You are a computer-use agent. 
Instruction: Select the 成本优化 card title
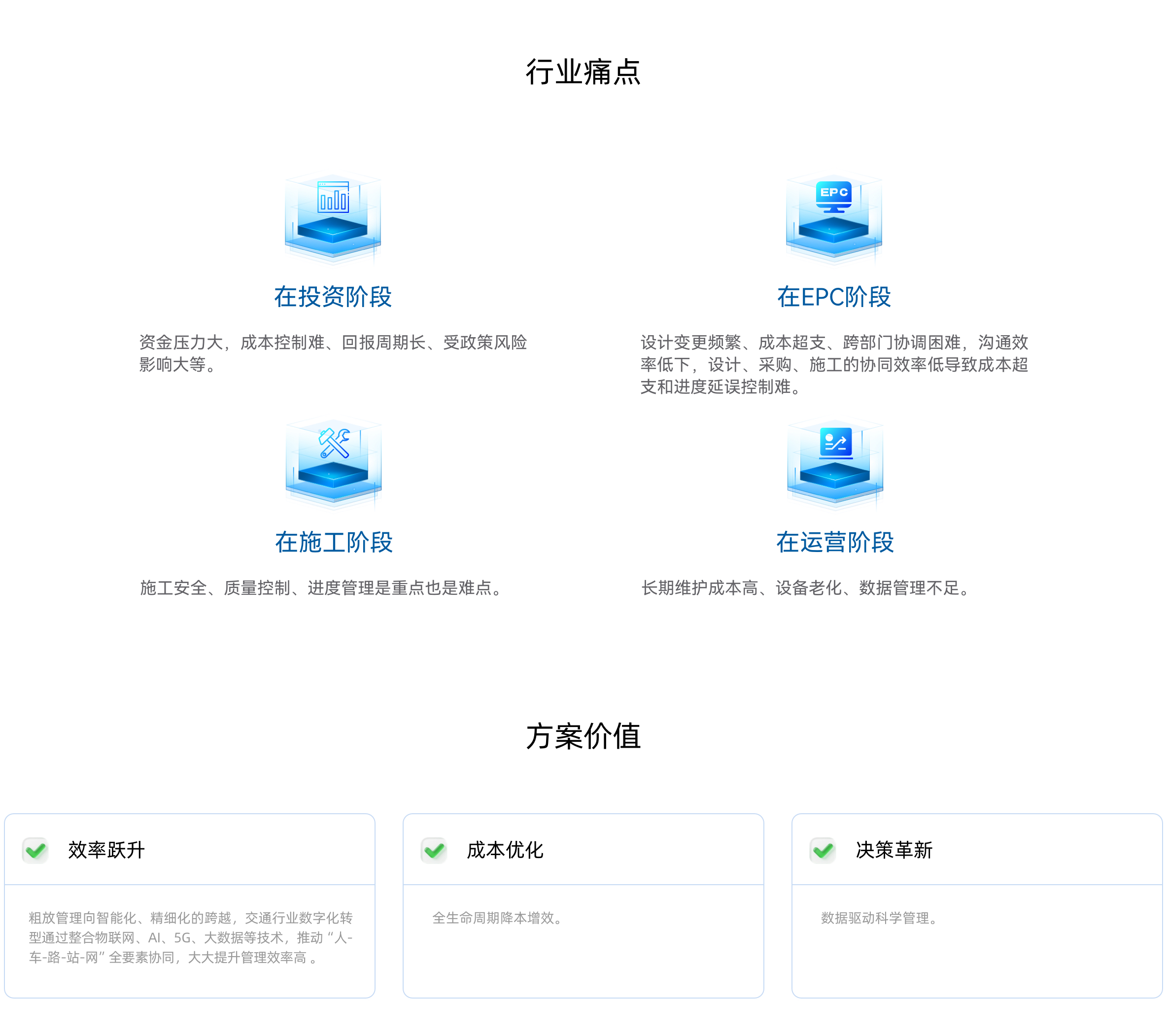[x=505, y=850]
